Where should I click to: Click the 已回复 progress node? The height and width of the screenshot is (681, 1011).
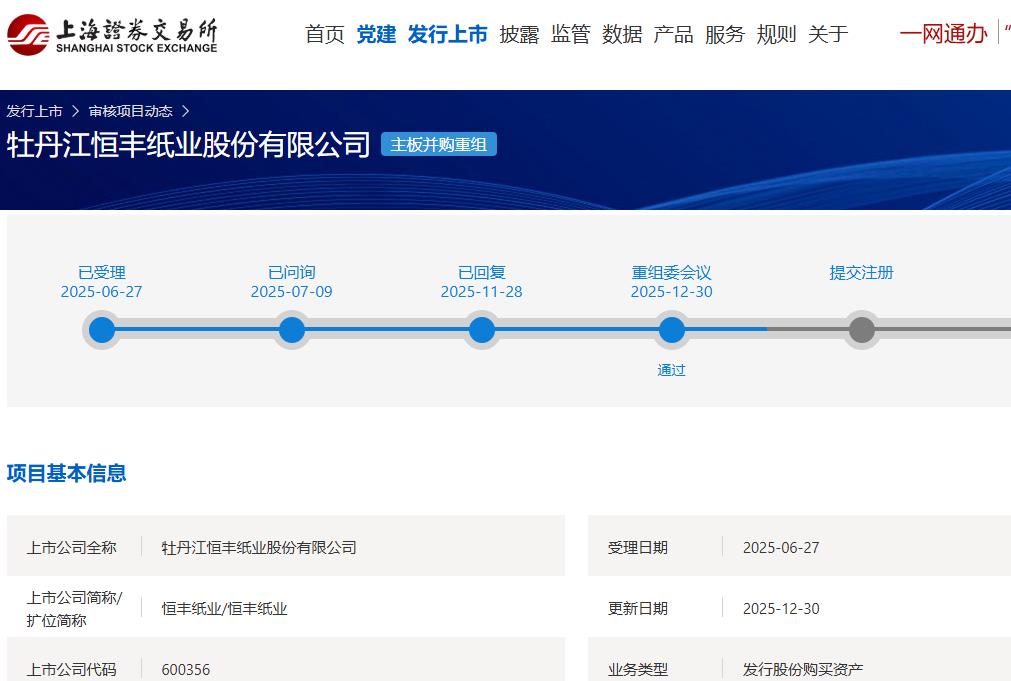click(482, 330)
